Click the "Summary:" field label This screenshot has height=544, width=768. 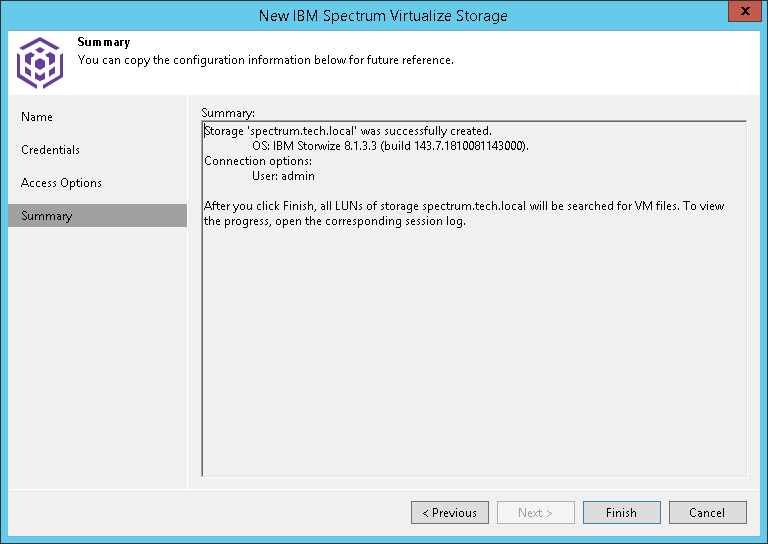228,113
